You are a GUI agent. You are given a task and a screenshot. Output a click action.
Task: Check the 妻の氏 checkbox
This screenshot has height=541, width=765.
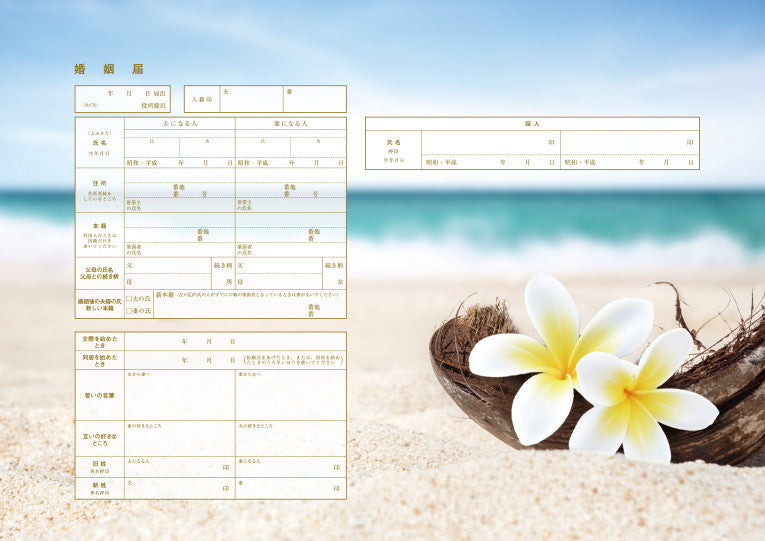[129, 311]
